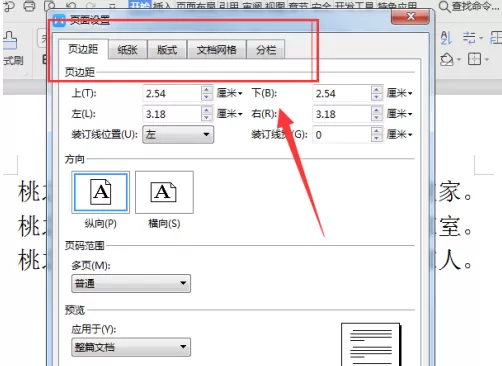Click the 预览 section heading

75,310
